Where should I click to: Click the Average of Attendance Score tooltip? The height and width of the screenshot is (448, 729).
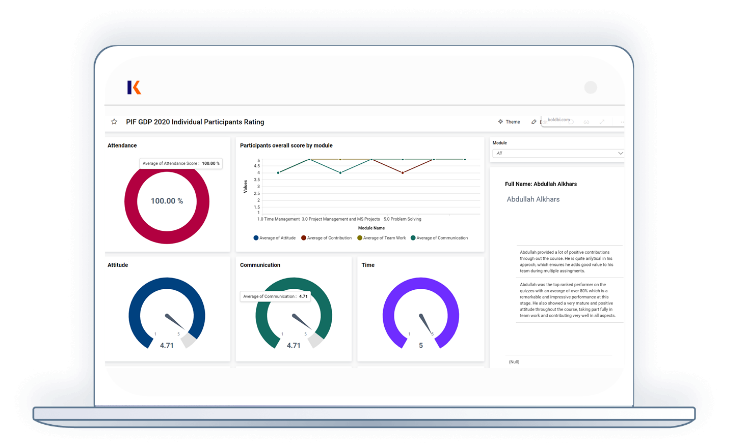coord(181,164)
